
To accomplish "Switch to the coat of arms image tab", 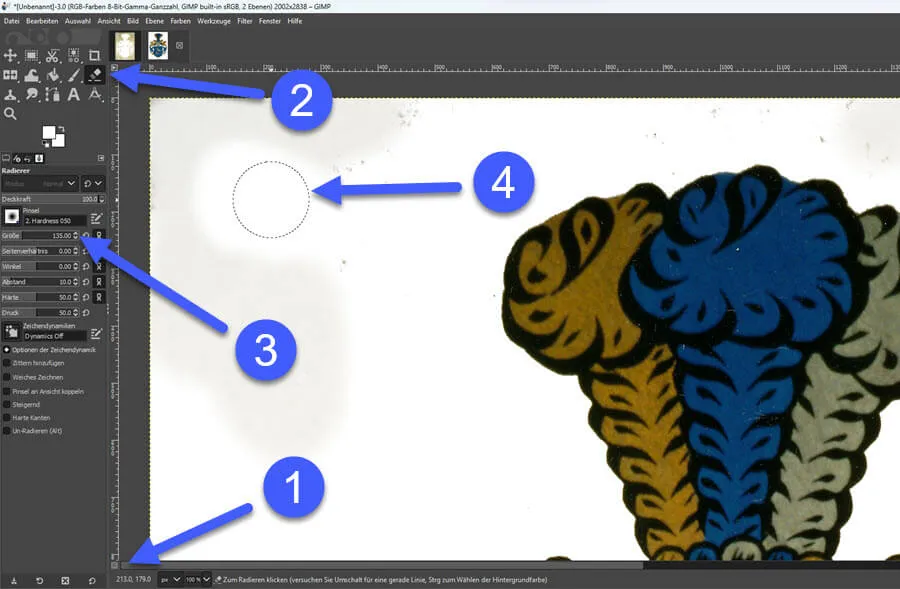I will point(158,45).
